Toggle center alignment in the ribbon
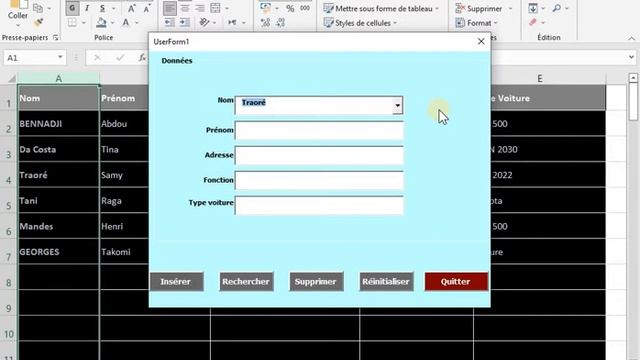Viewport: 640px width, 360px height. coord(185,8)
